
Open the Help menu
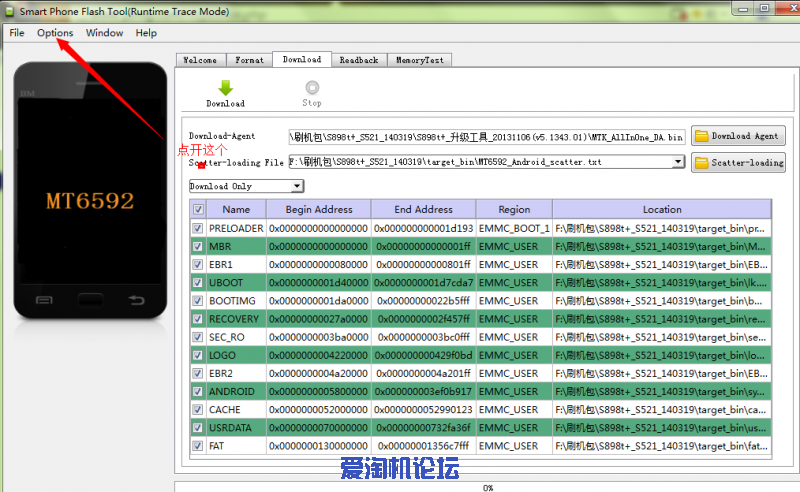[146, 33]
